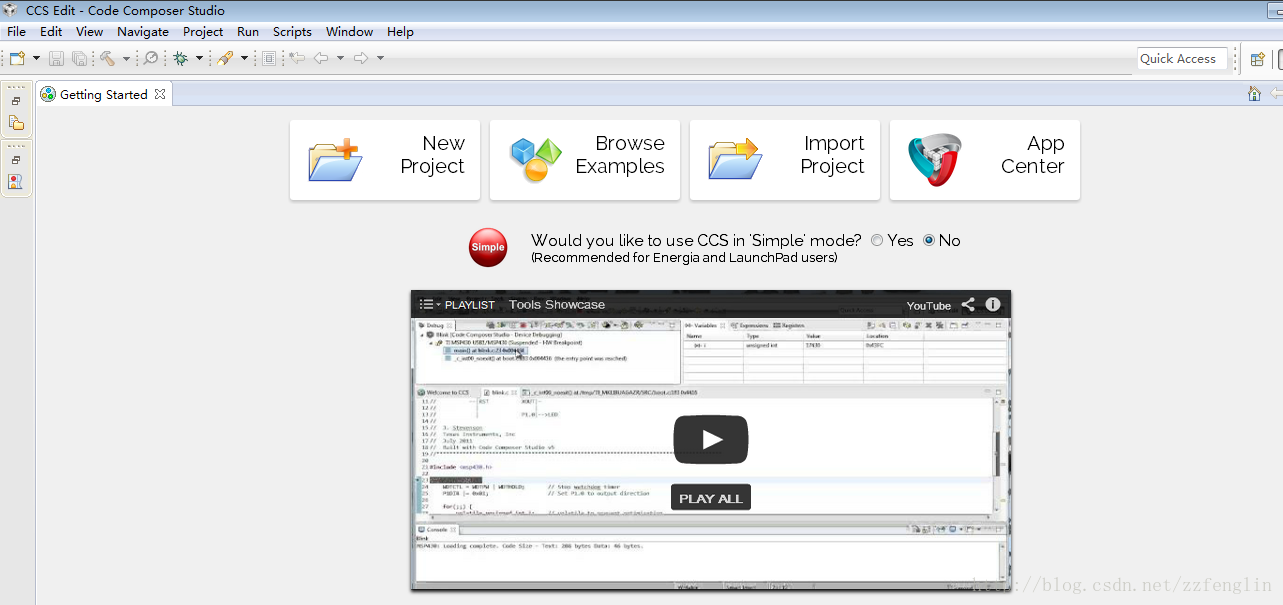The image size is (1283, 605).
Task: Select No for Simple mode
Action: [x=929, y=240]
